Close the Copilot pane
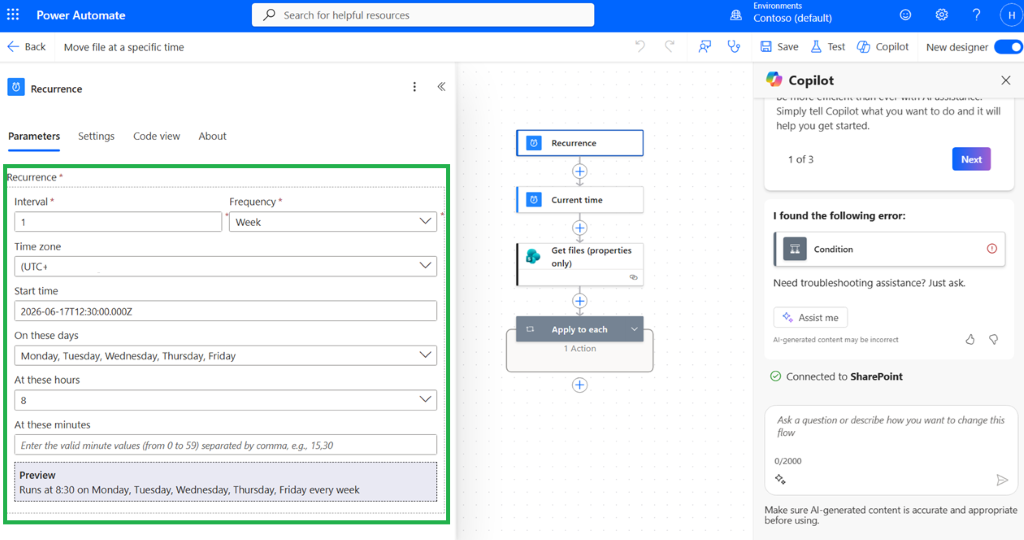 coord(1006,80)
